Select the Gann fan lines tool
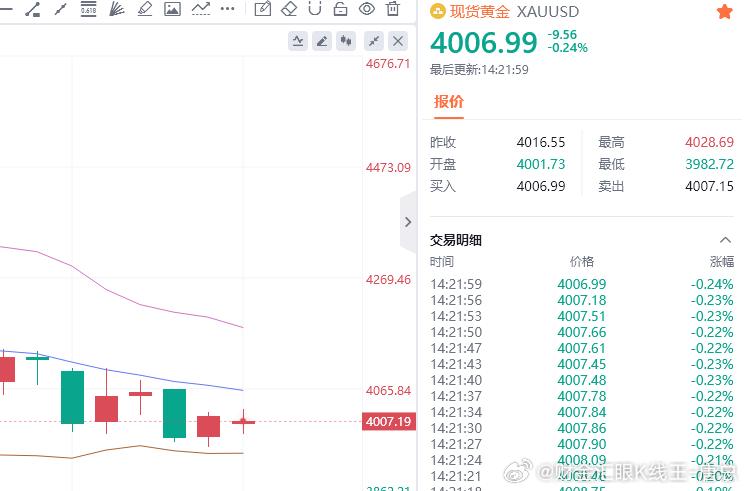The width and height of the screenshot is (746, 491). (117, 9)
